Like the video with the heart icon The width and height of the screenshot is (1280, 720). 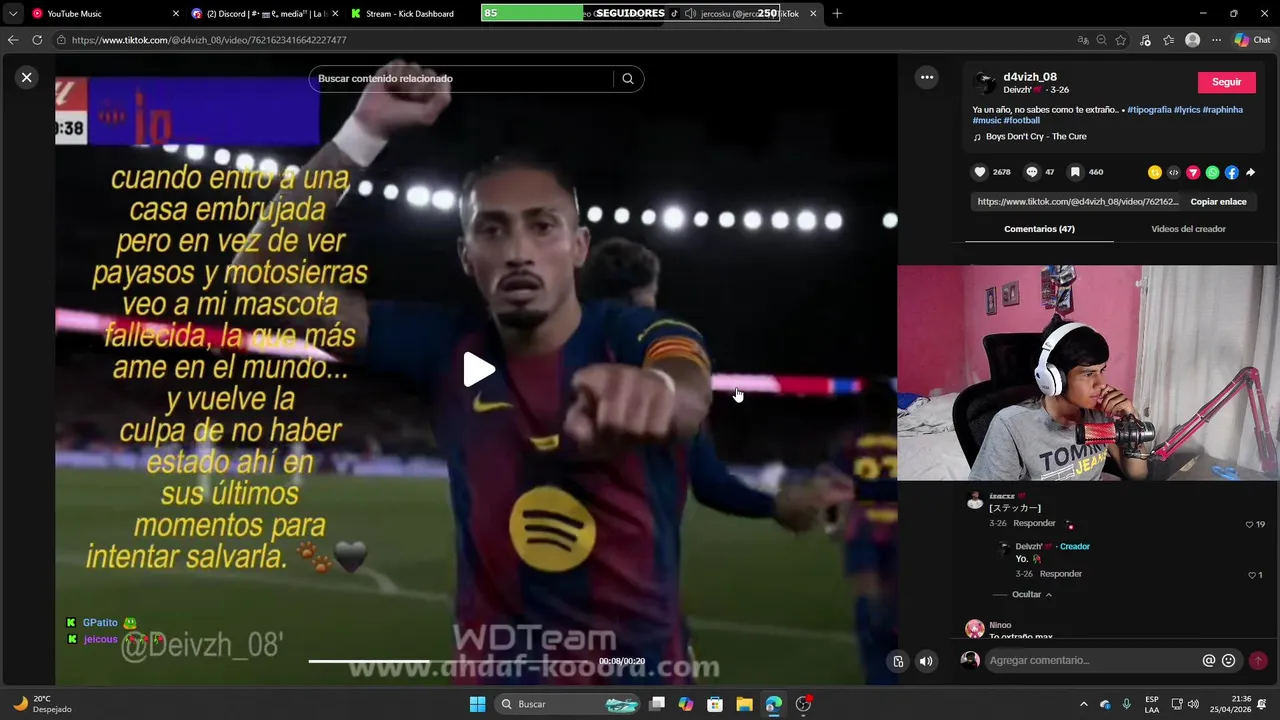980,172
